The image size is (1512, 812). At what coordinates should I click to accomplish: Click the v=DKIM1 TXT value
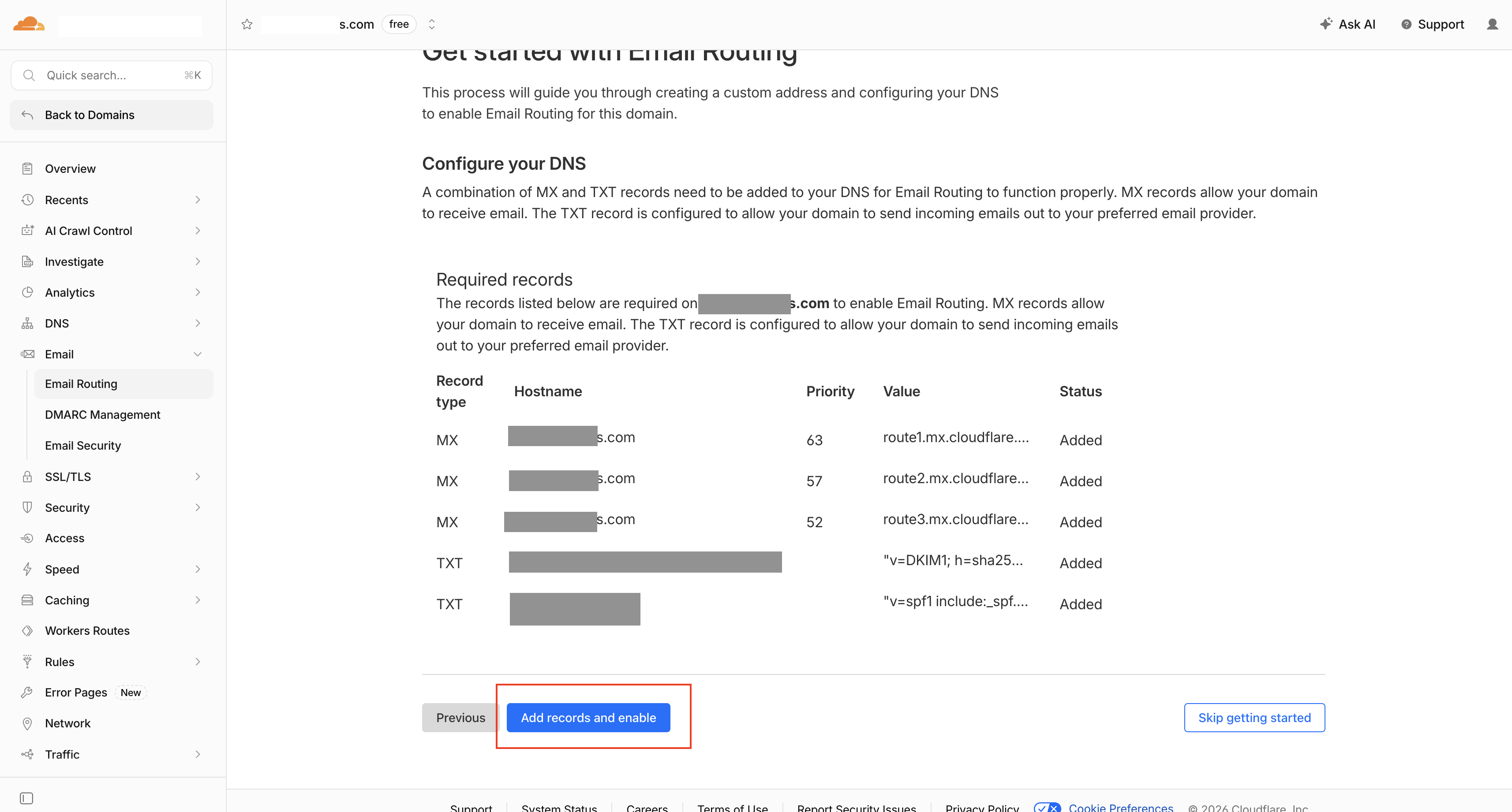point(953,561)
